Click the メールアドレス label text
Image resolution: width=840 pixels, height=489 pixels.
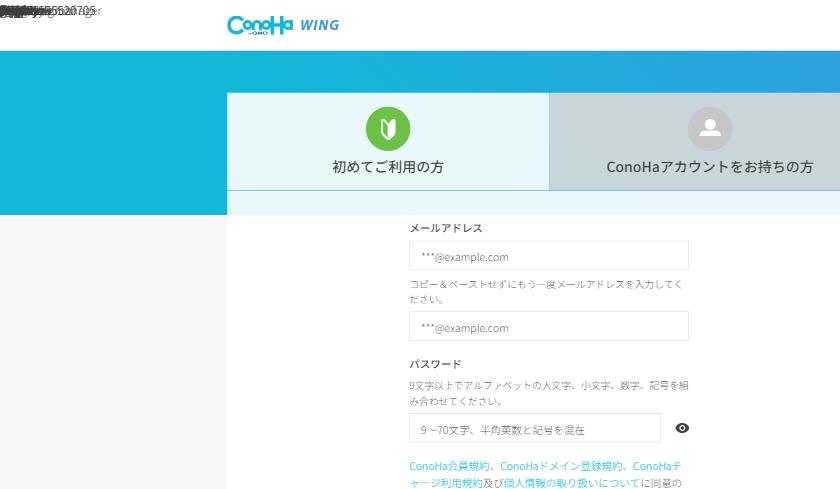446,228
